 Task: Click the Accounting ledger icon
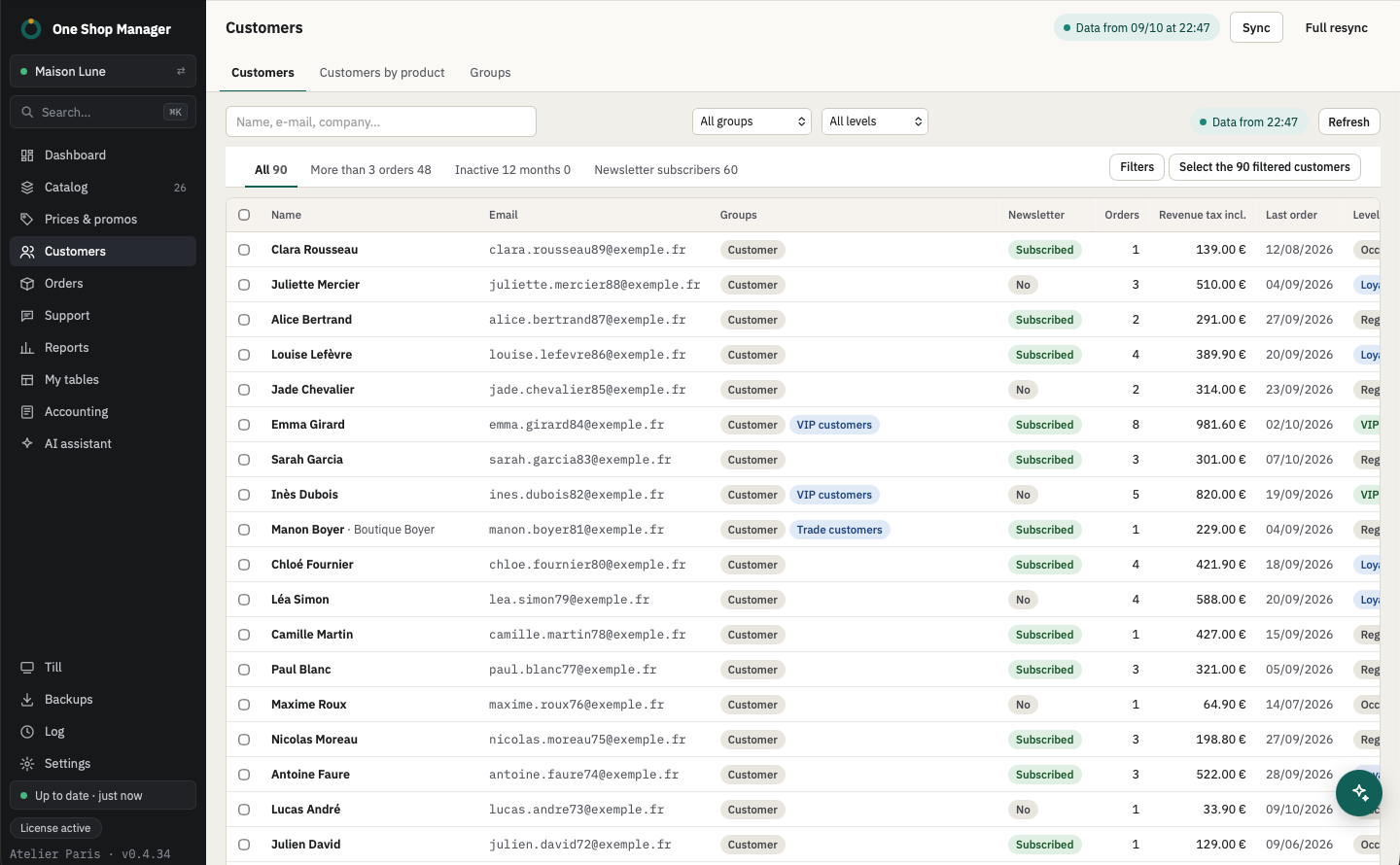tap(27, 412)
